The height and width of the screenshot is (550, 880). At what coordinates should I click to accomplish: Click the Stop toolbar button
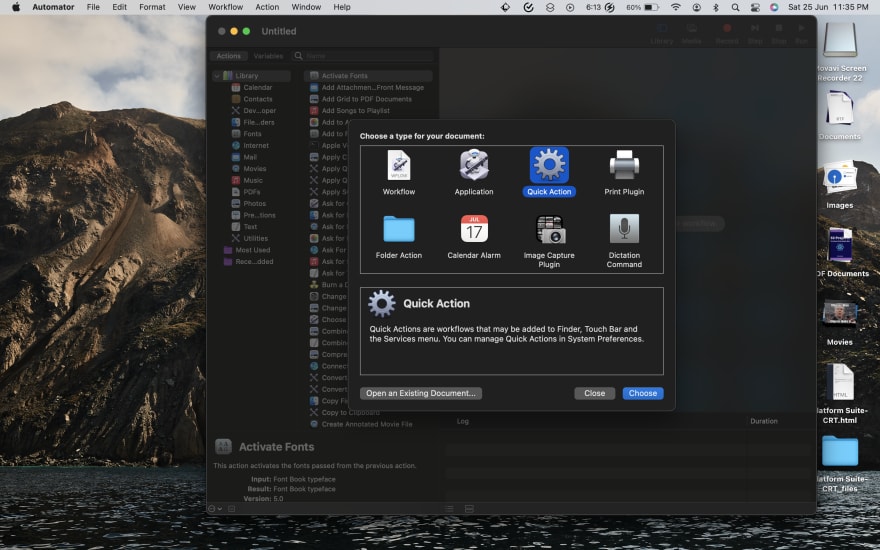coord(779,33)
